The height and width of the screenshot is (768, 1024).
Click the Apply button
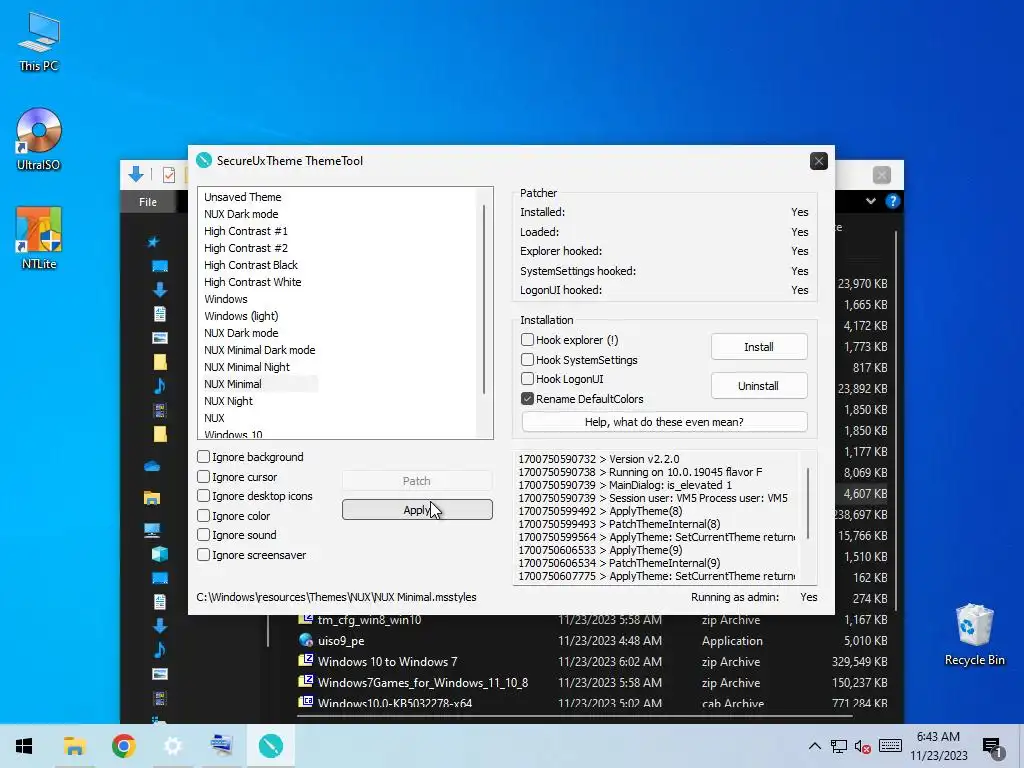[x=417, y=510]
